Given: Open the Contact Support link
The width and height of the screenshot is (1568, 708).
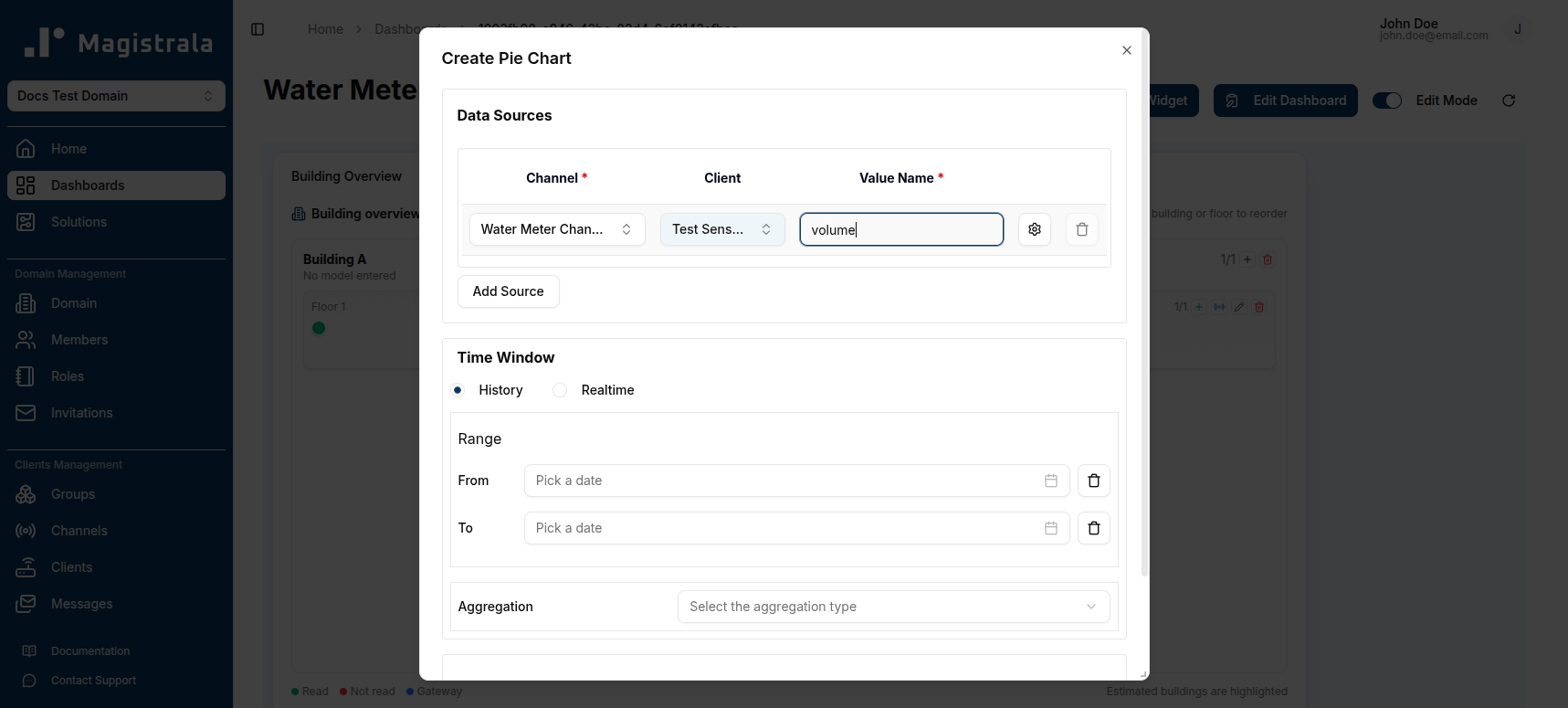Looking at the screenshot, I should tap(93, 681).
